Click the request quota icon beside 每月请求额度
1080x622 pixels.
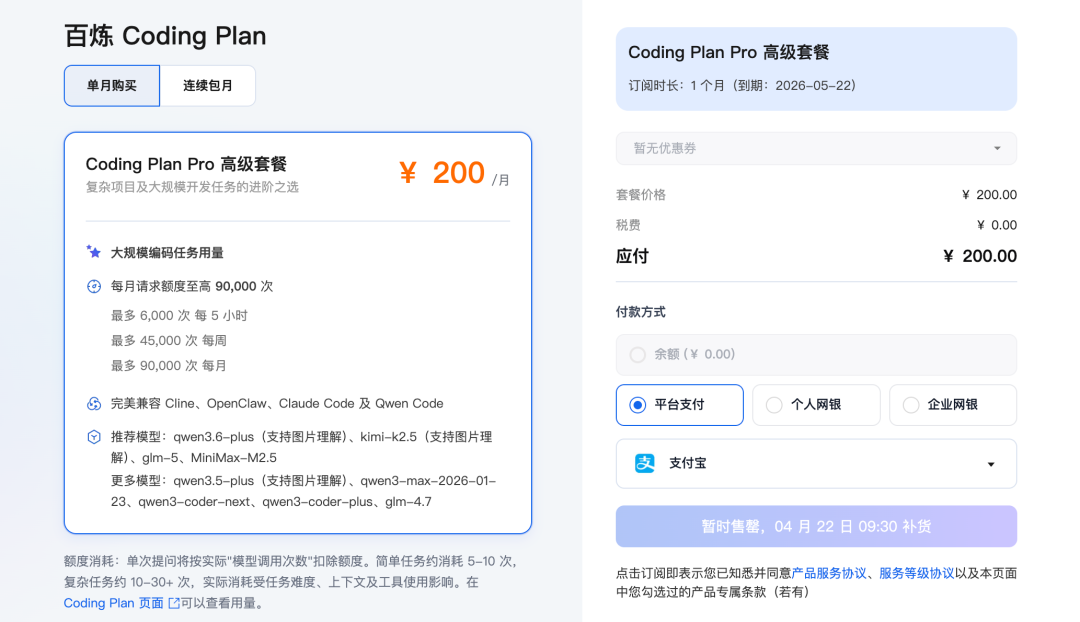pos(94,286)
